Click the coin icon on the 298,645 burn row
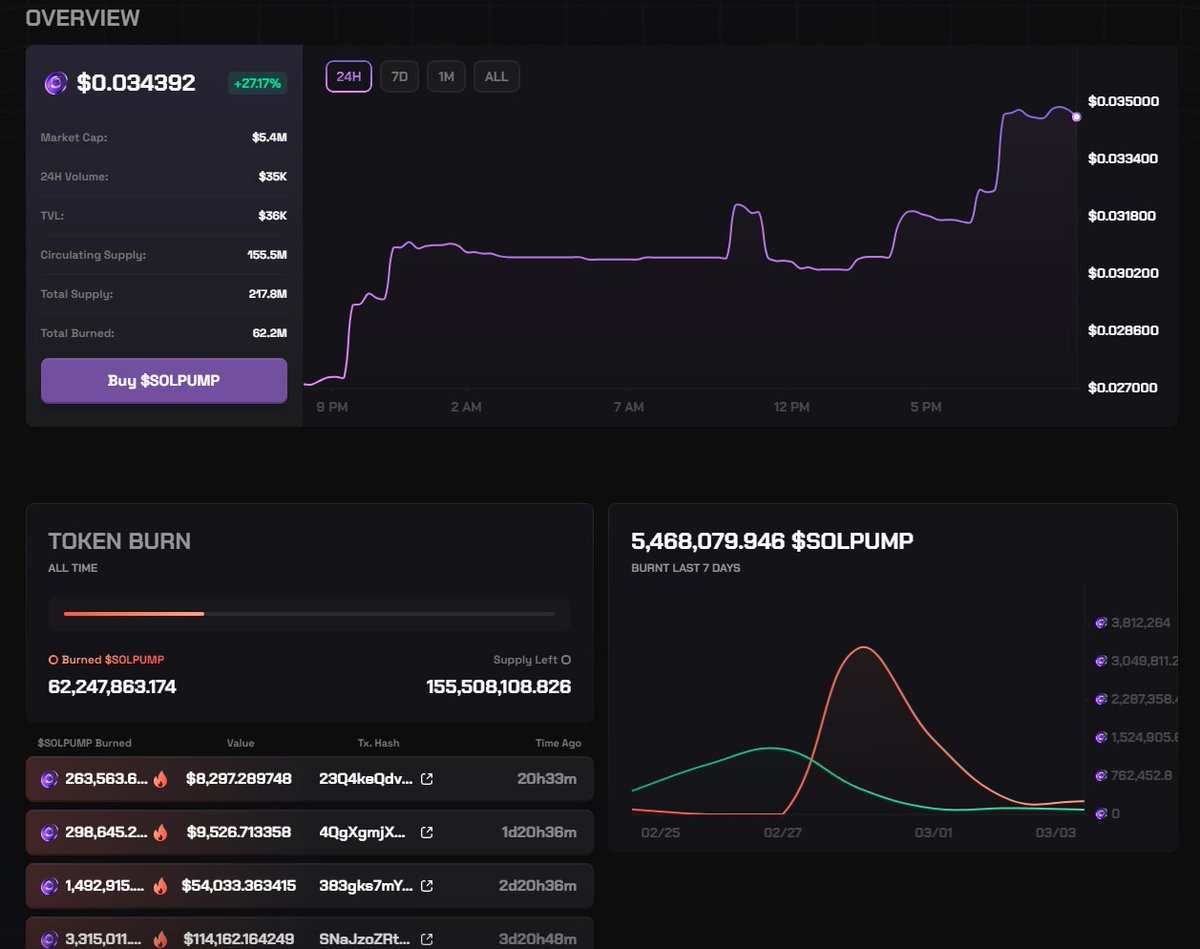Viewport: 1200px width, 949px height. (51, 832)
